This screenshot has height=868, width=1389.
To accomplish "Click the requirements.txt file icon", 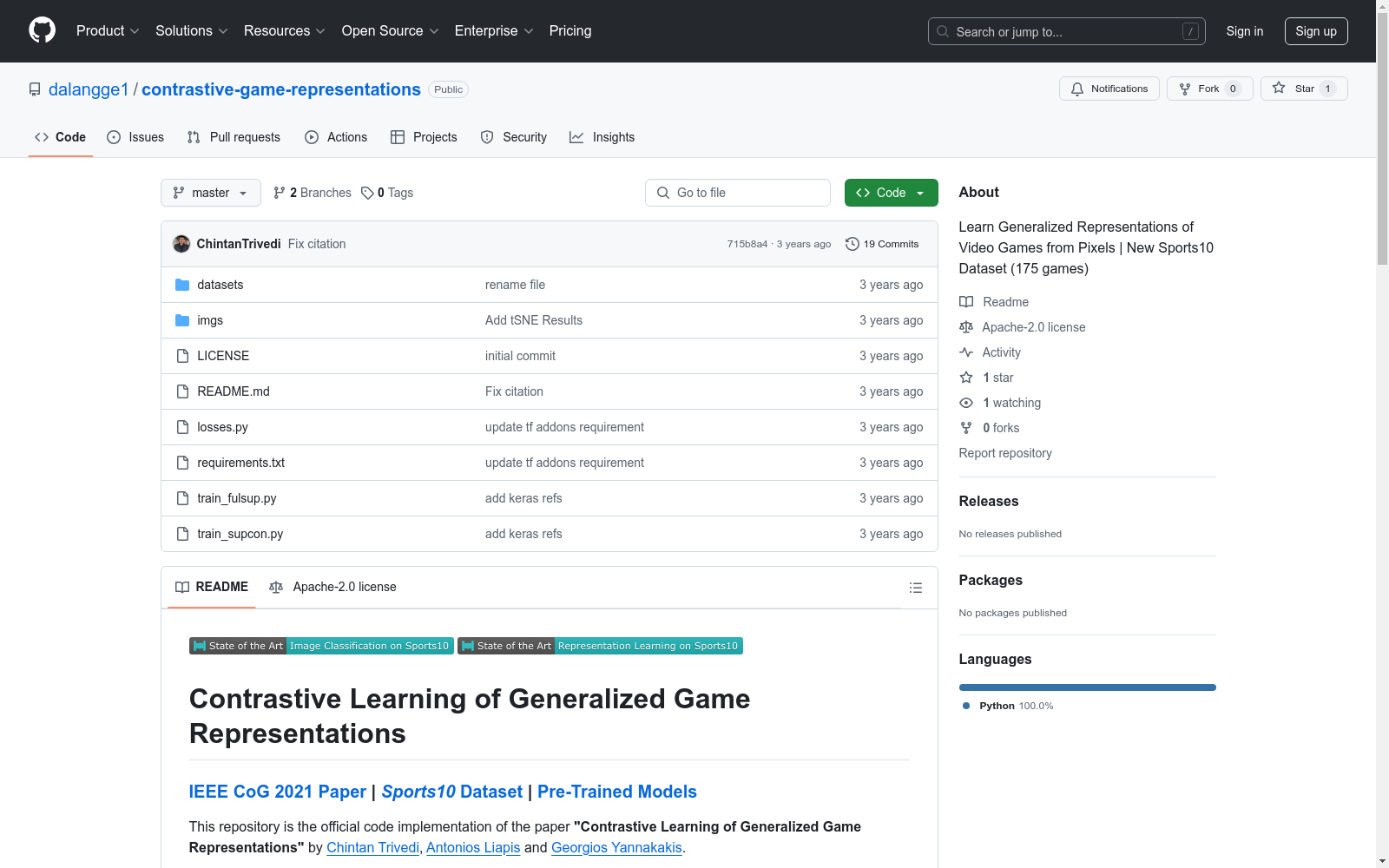I will (182, 463).
